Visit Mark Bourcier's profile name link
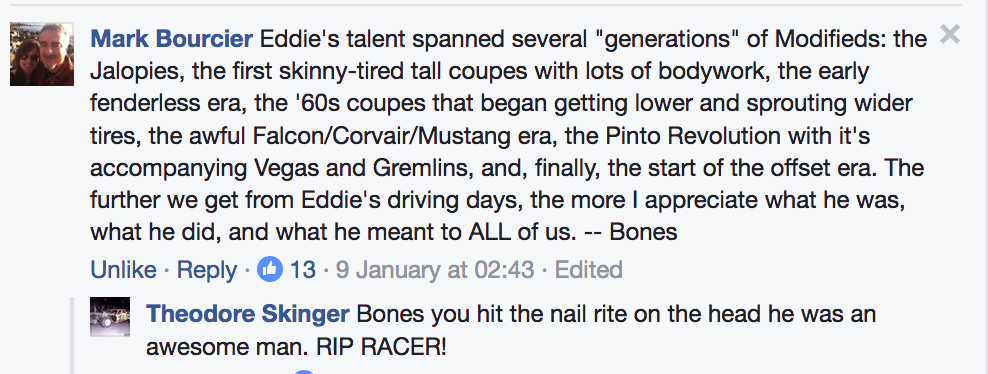Image resolution: width=988 pixels, height=374 pixels. pyautogui.click(x=171, y=40)
